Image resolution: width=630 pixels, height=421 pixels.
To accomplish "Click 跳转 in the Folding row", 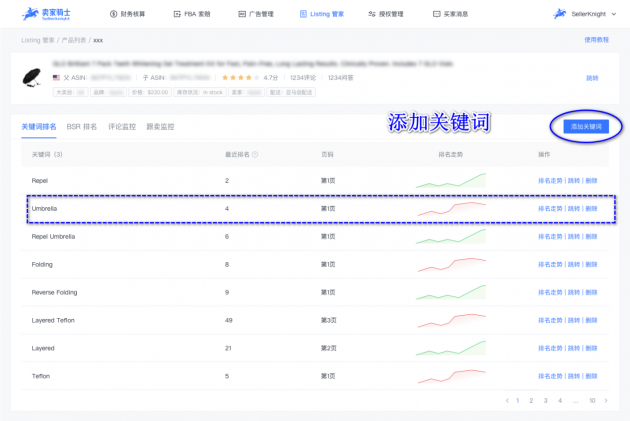I will [574, 264].
